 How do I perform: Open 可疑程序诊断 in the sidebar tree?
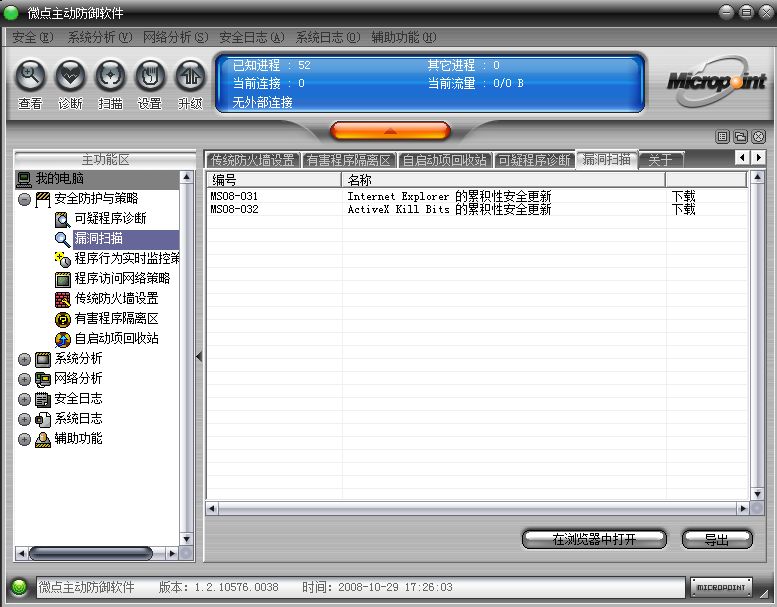(110, 219)
